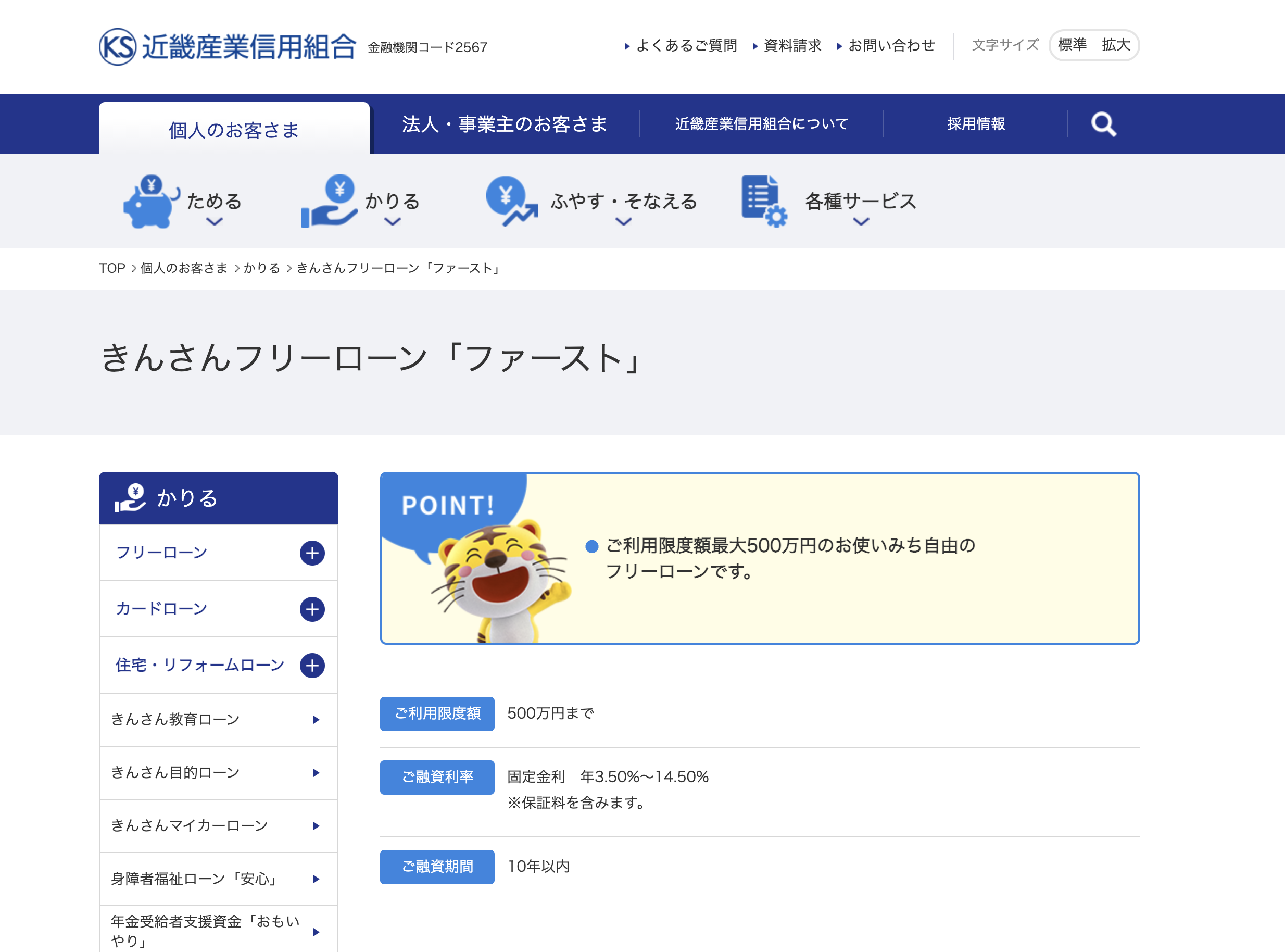This screenshot has width=1285, height=952.
Task: Click the document gear 各種サービス icon
Action: 765,201
